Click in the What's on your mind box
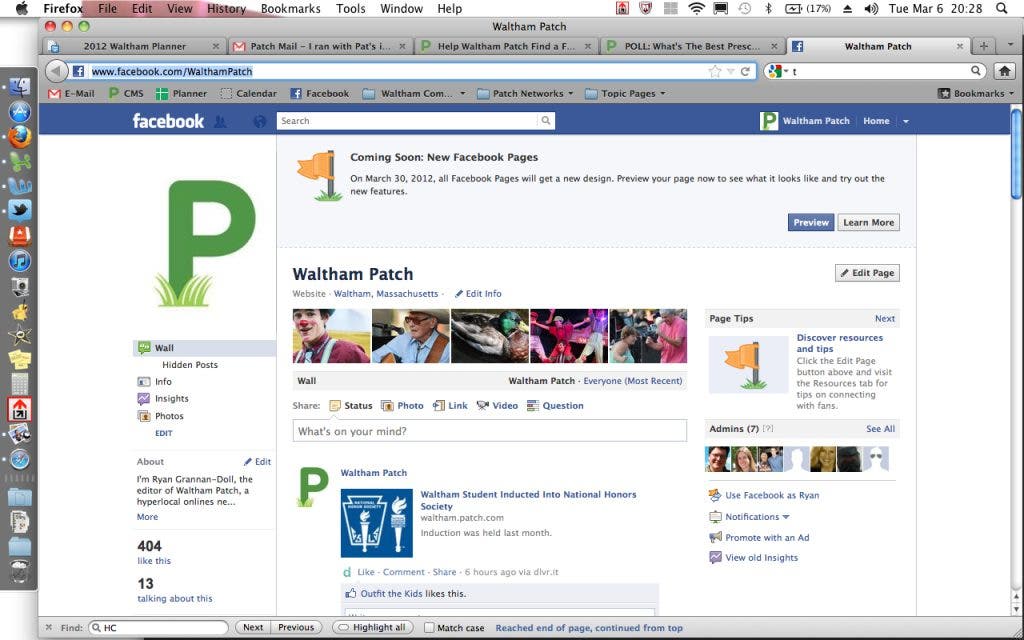This screenshot has width=1024, height=640. coord(489,431)
